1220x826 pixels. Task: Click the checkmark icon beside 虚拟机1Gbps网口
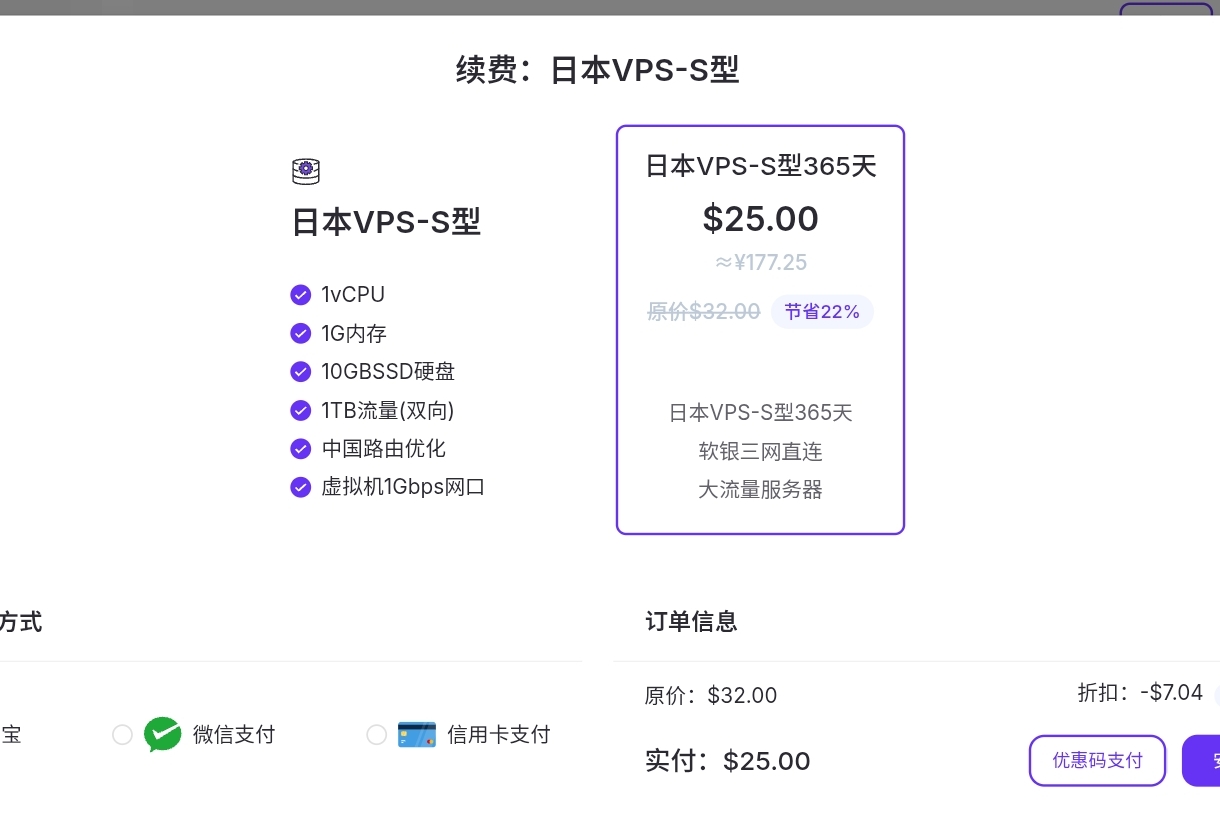click(300, 487)
